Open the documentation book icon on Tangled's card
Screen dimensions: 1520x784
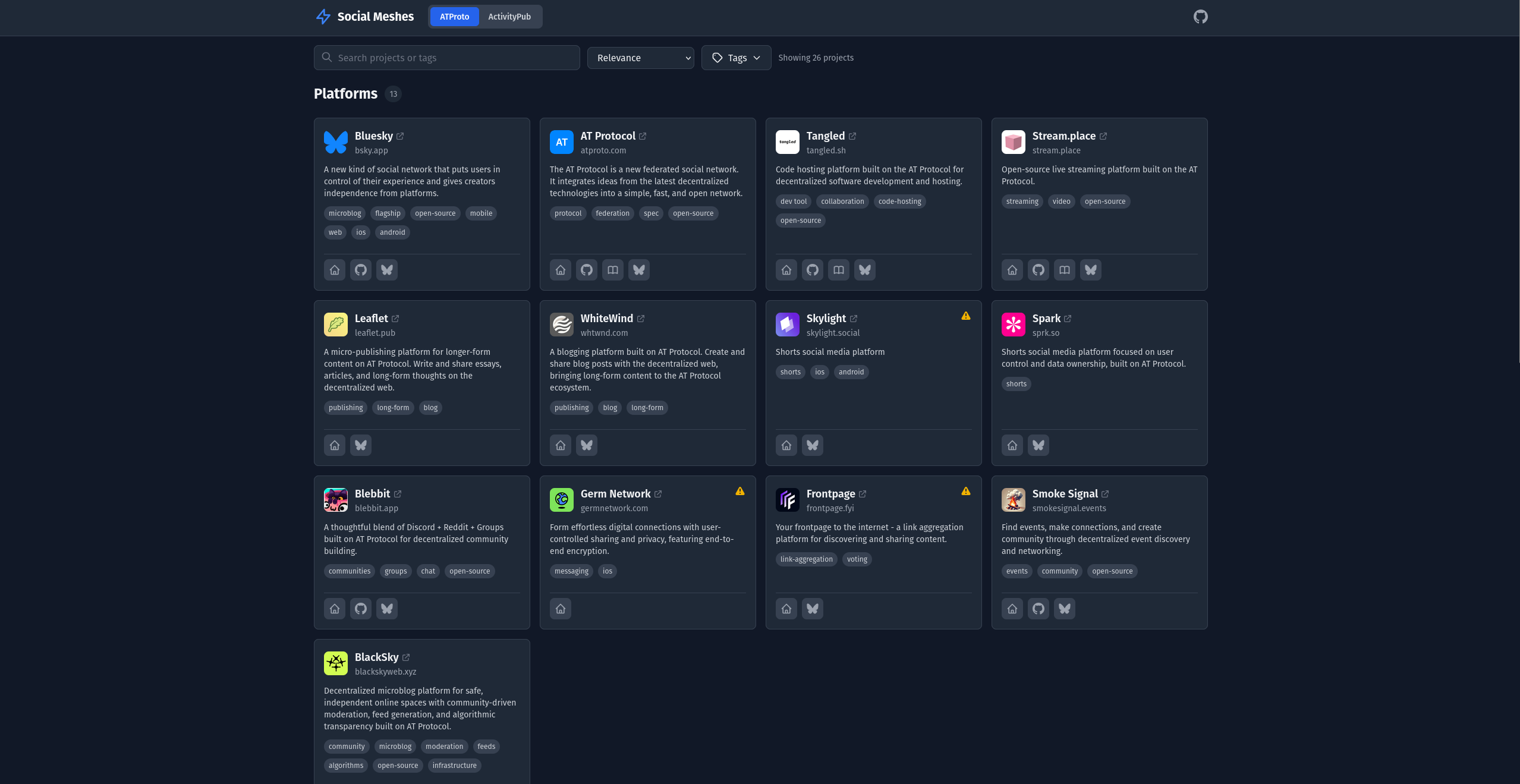click(x=838, y=269)
